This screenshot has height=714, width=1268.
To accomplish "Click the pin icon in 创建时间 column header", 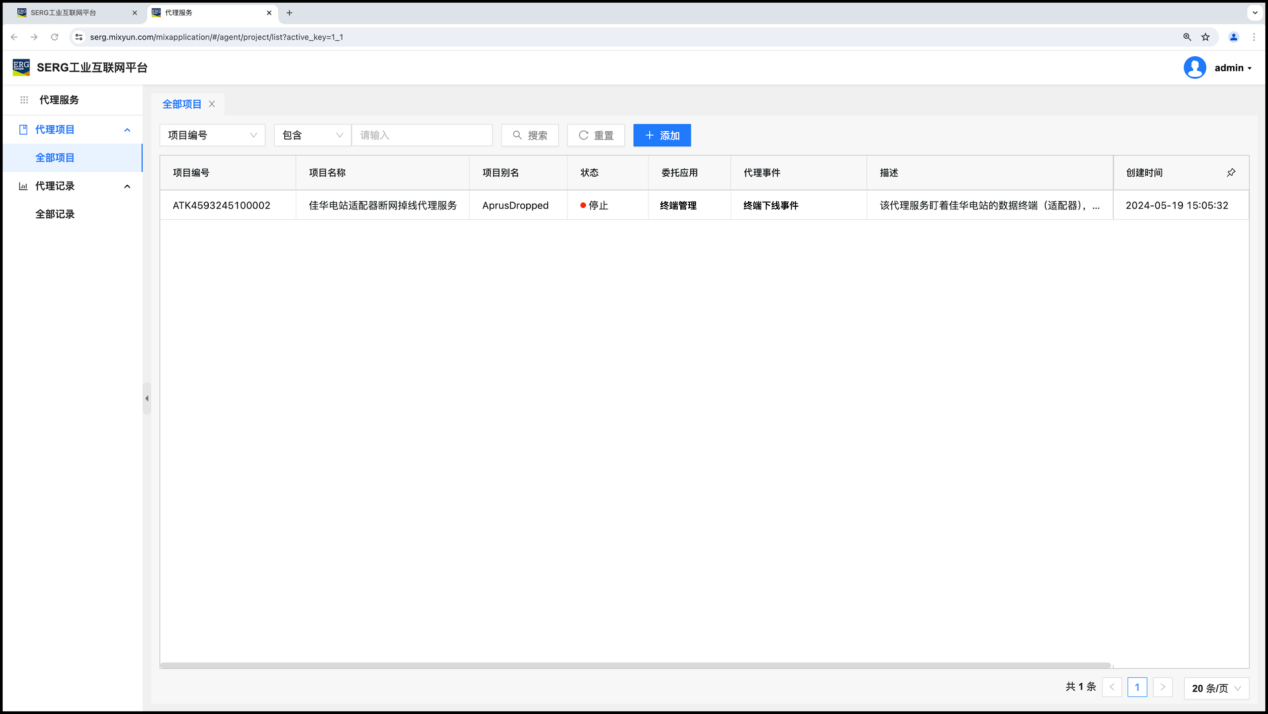I will point(1231,173).
